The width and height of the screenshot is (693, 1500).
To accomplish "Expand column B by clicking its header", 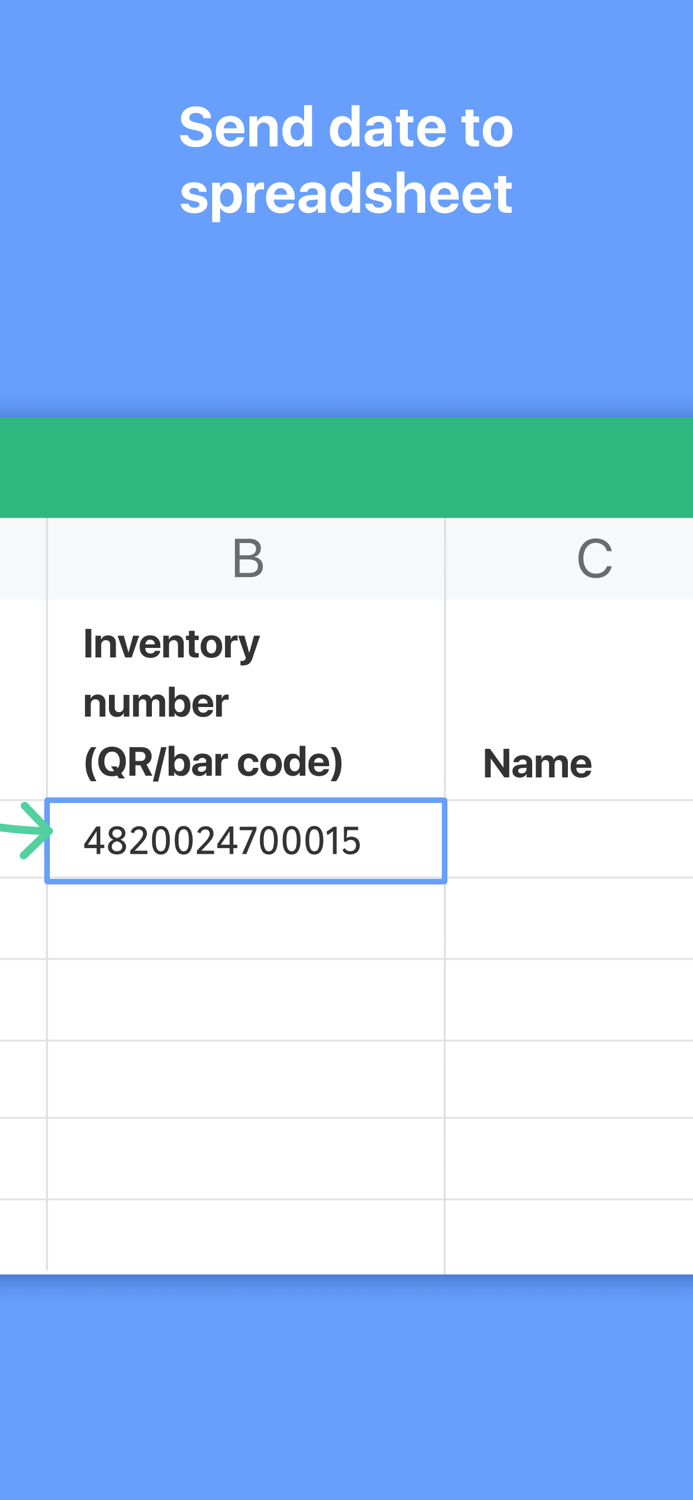I will (x=246, y=557).
